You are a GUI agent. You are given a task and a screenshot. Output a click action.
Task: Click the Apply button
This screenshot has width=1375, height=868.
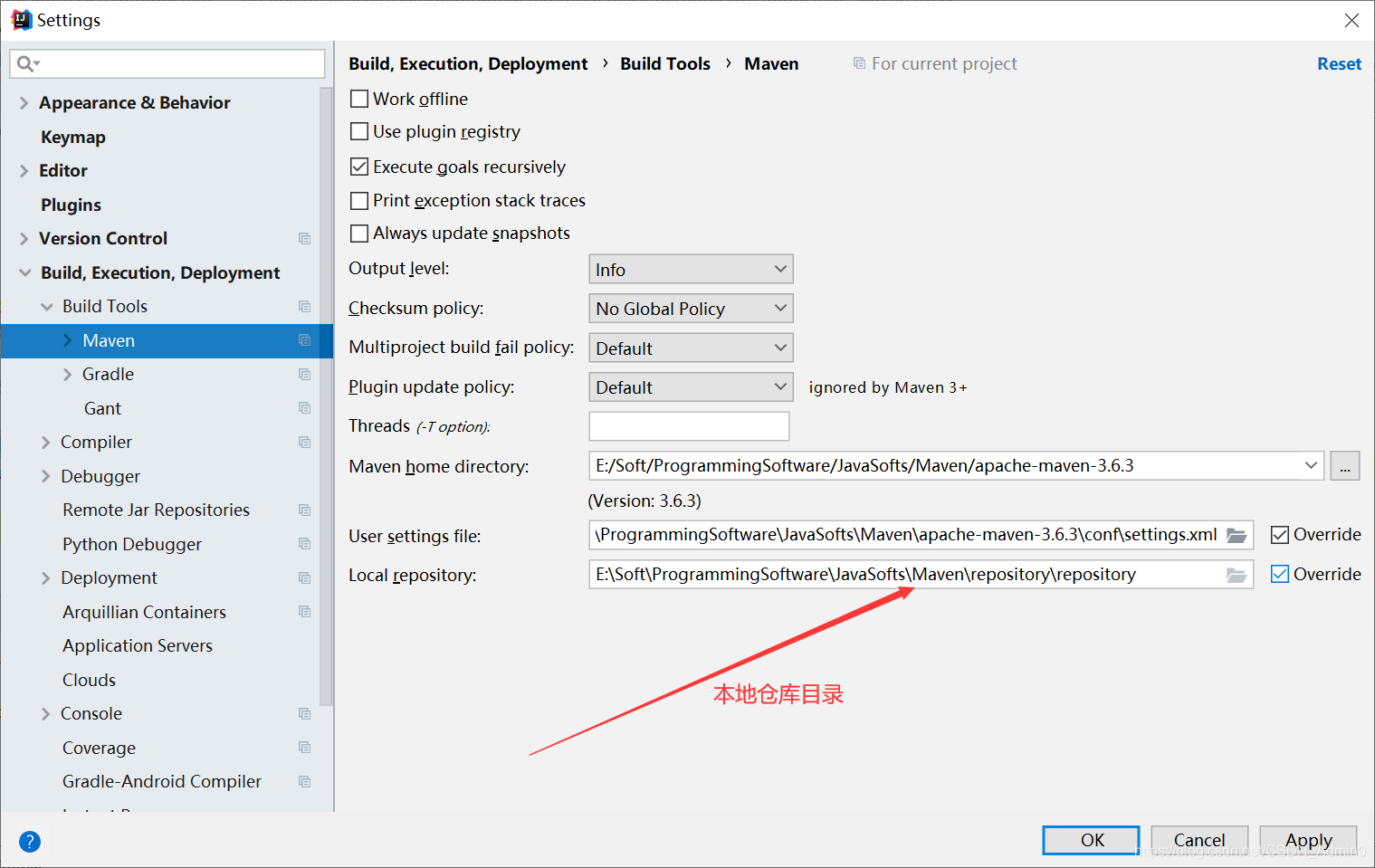click(x=1308, y=840)
